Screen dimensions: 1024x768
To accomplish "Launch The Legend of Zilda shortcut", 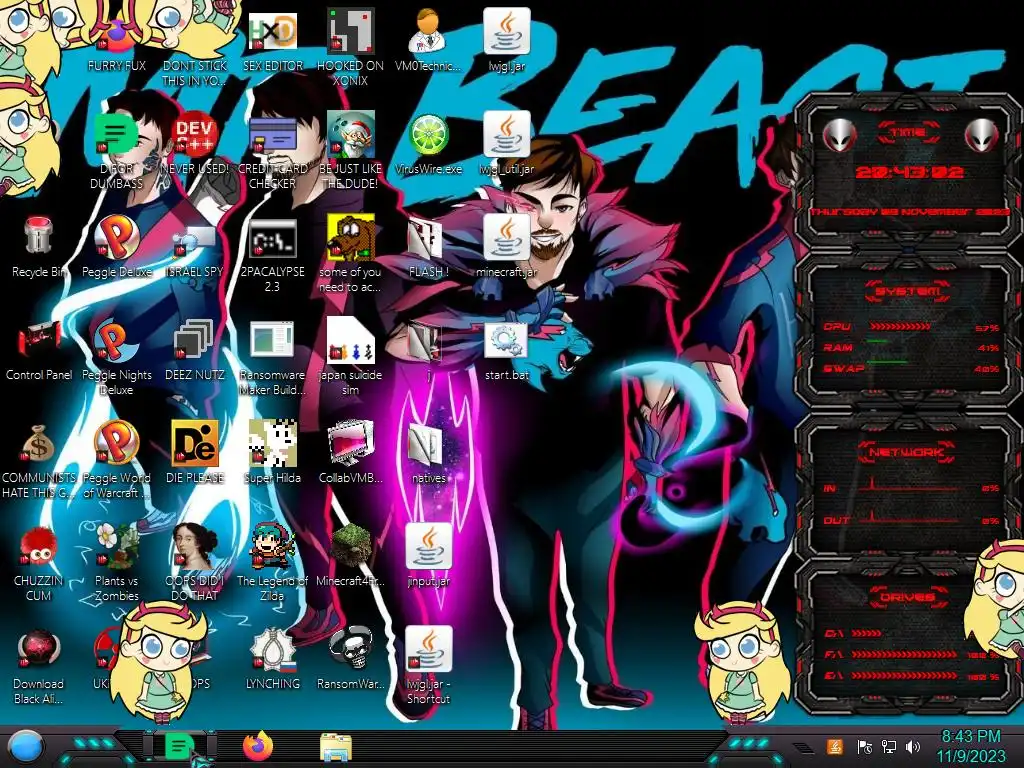I will pyautogui.click(x=272, y=545).
